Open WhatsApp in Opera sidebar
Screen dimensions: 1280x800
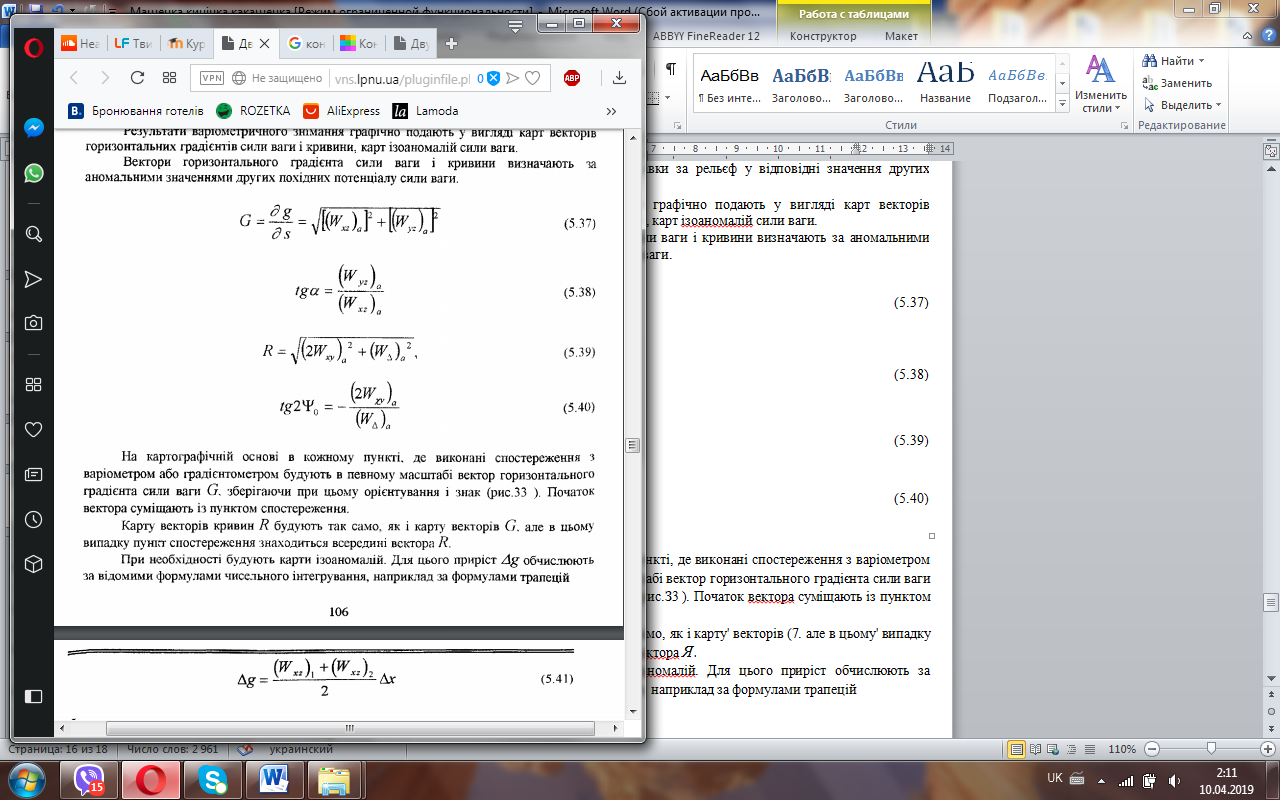(x=33, y=173)
